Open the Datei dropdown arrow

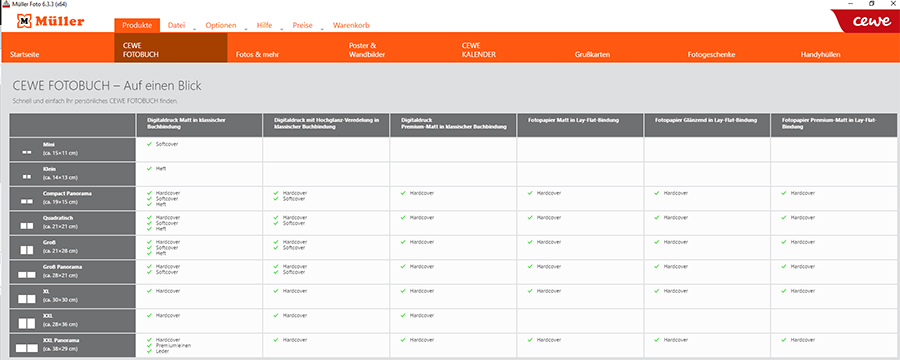click(x=195, y=28)
